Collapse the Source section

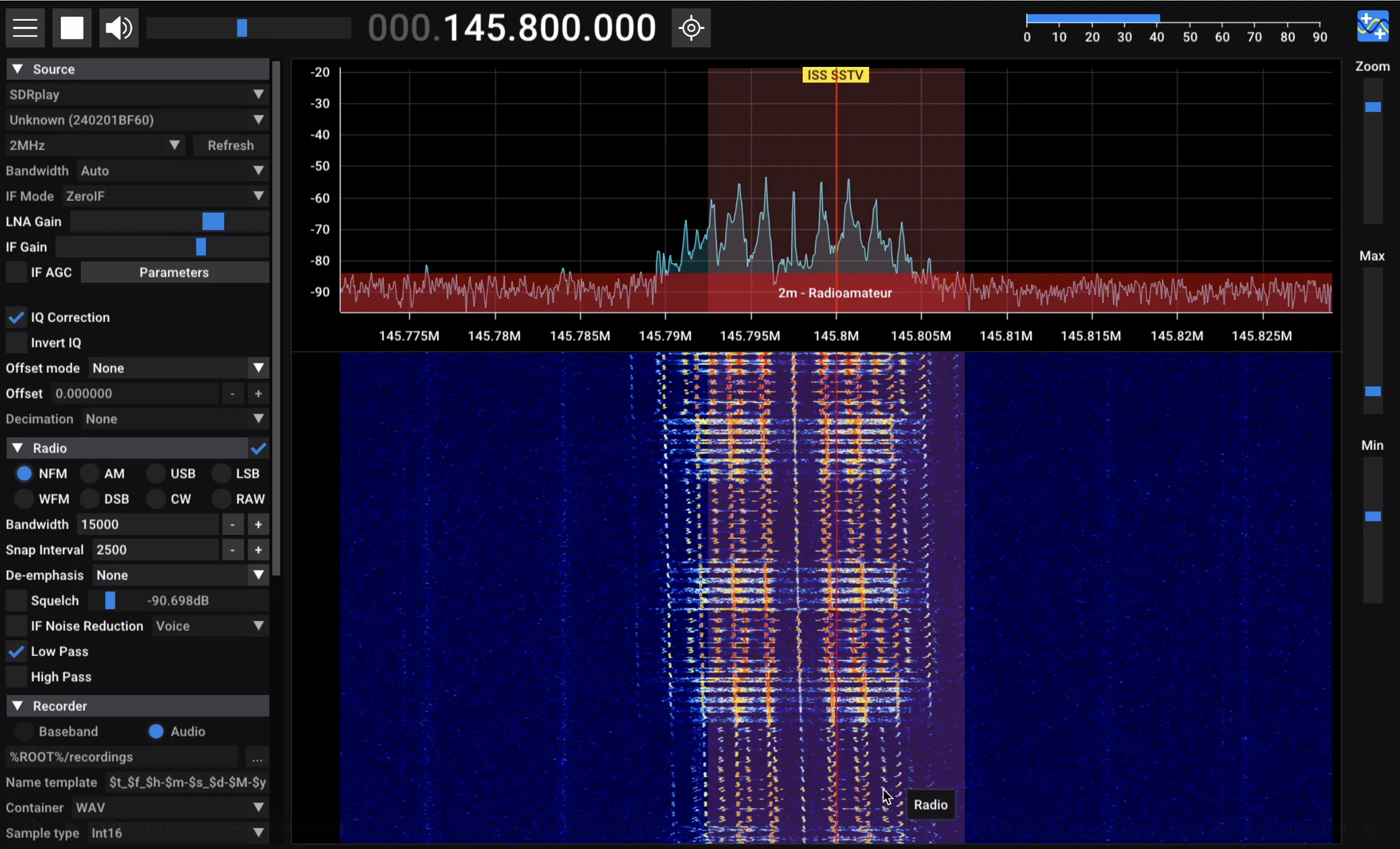(x=17, y=69)
